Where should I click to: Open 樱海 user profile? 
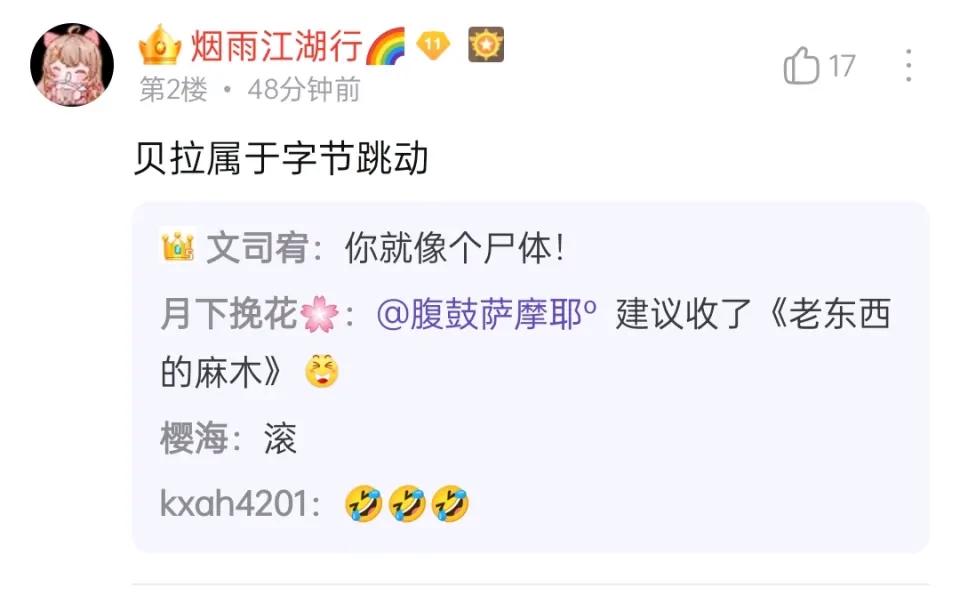coord(193,438)
